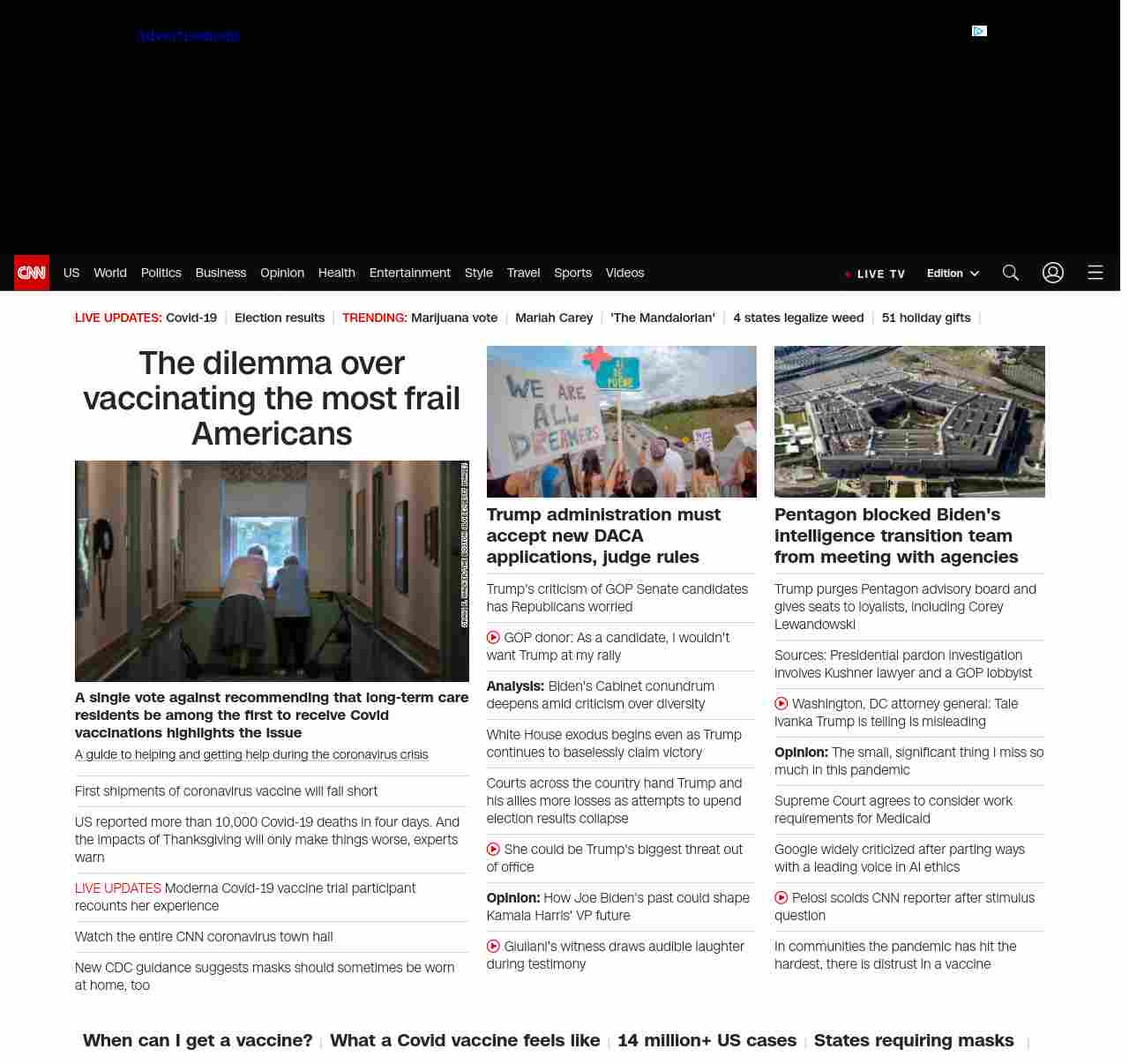Open the Covid-19 live updates link

tap(191, 318)
